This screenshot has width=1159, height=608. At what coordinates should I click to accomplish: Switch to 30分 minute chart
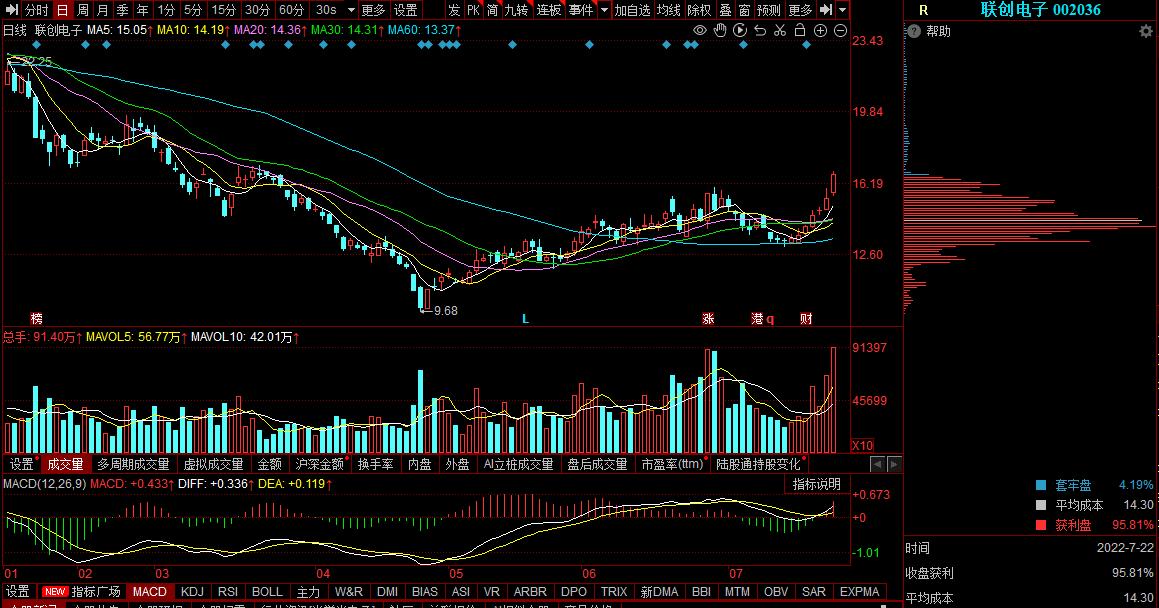click(258, 10)
